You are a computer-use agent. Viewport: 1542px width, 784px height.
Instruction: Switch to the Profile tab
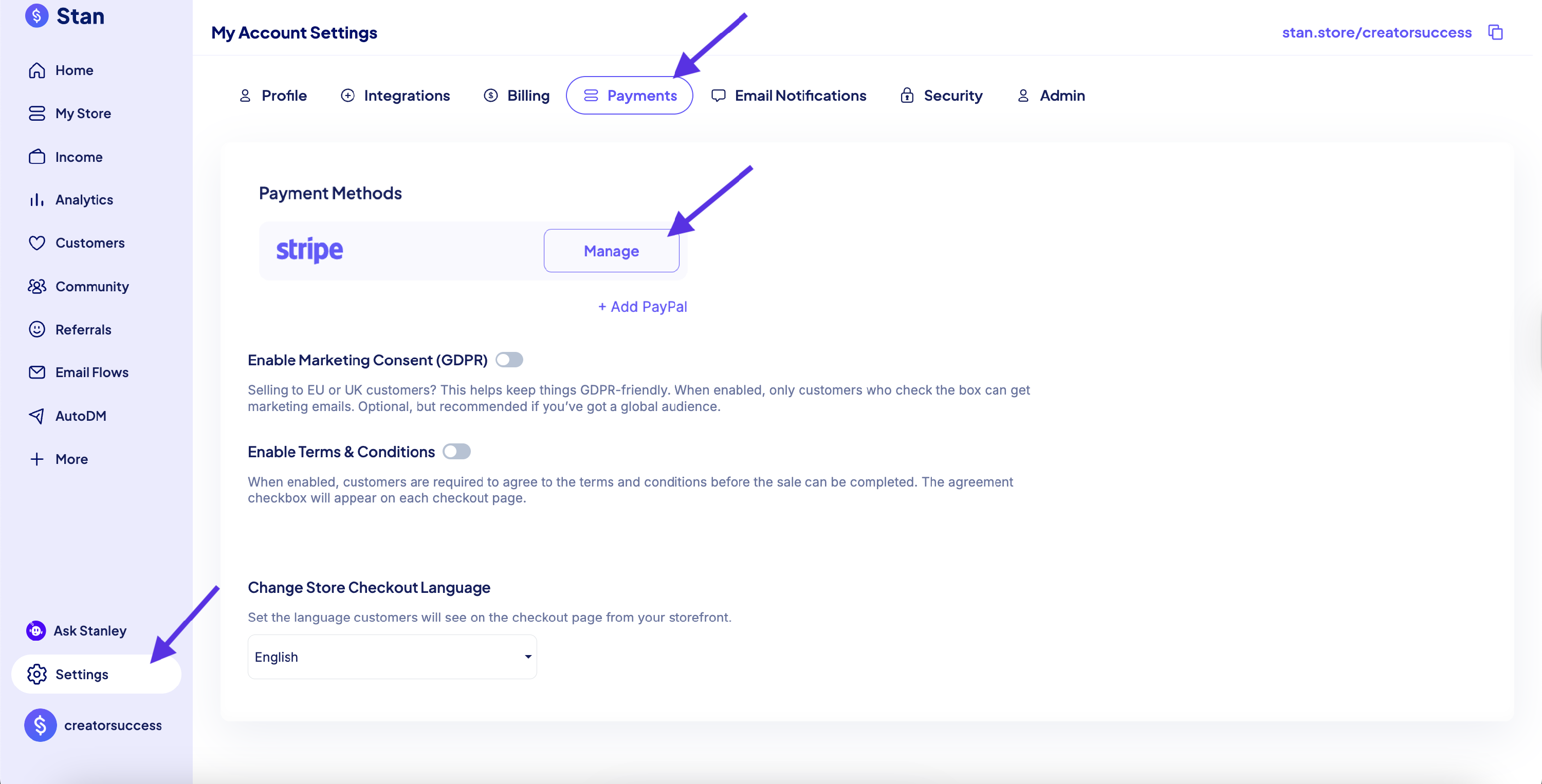coord(273,96)
